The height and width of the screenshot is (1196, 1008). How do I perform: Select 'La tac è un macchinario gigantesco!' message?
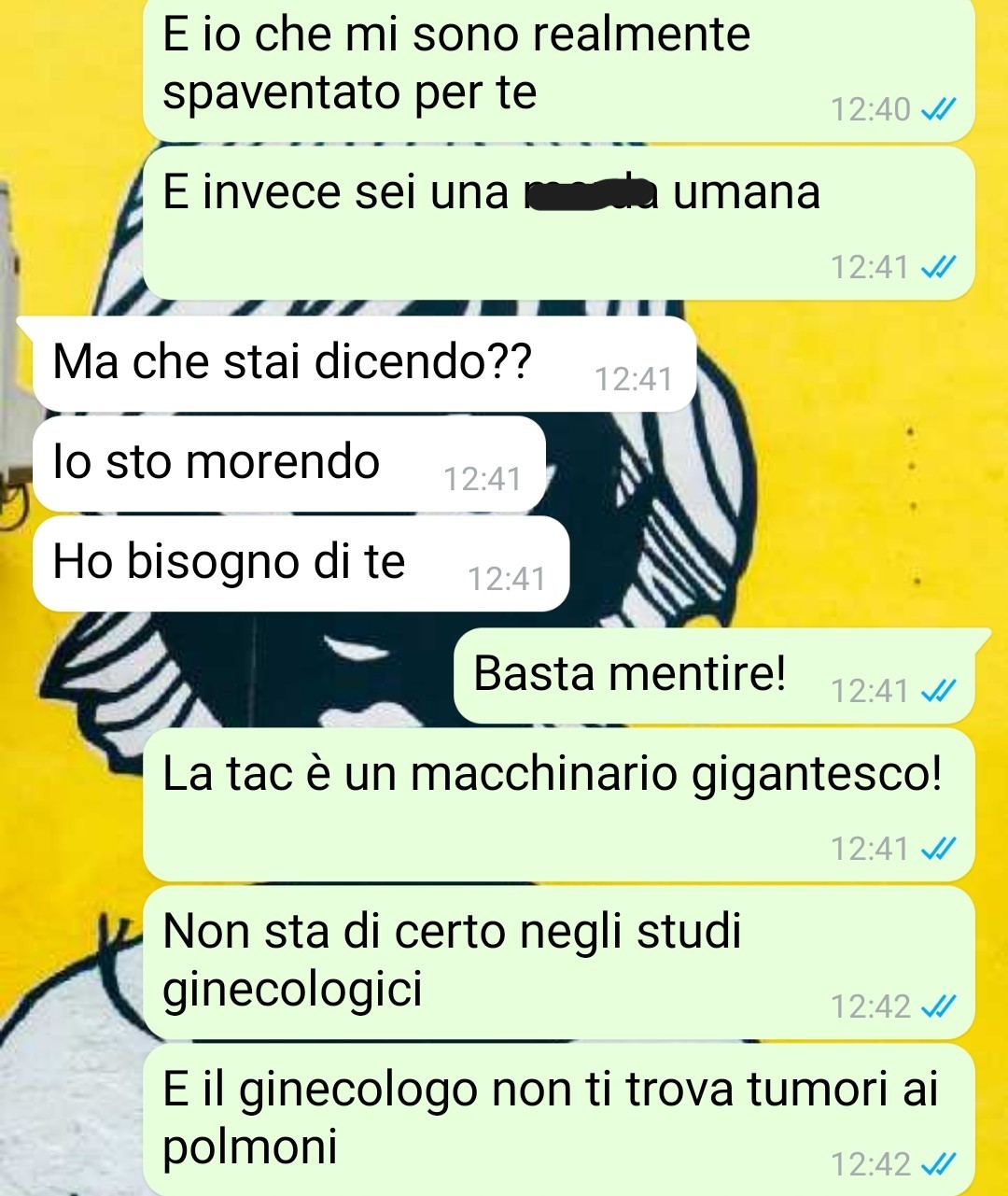[x=558, y=805]
